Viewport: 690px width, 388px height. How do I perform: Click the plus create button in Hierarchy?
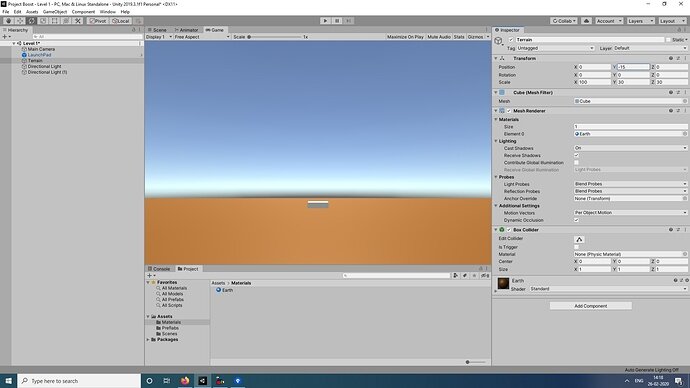pos(6,37)
